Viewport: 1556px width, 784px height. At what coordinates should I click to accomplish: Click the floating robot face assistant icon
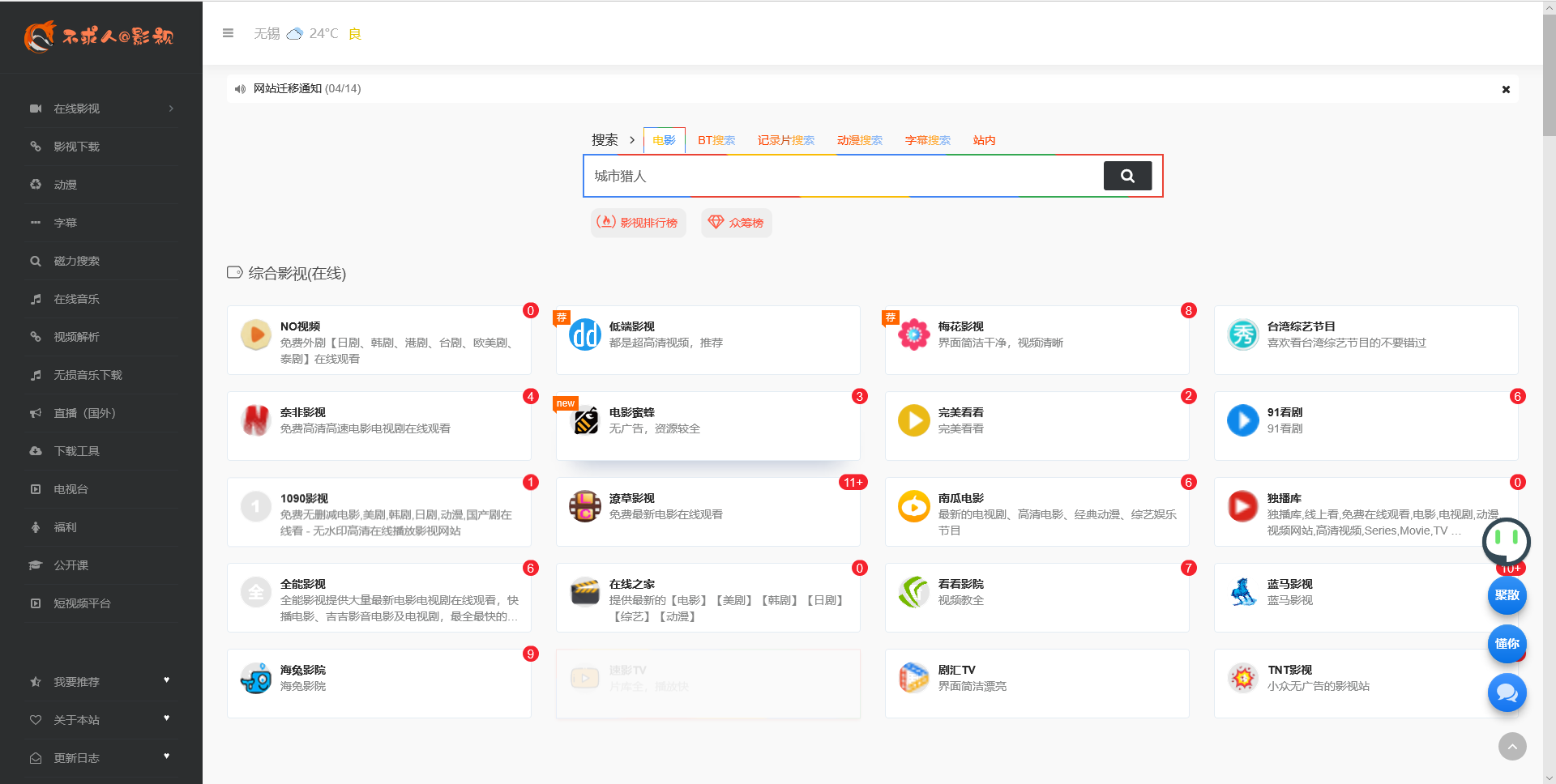[x=1507, y=540]
